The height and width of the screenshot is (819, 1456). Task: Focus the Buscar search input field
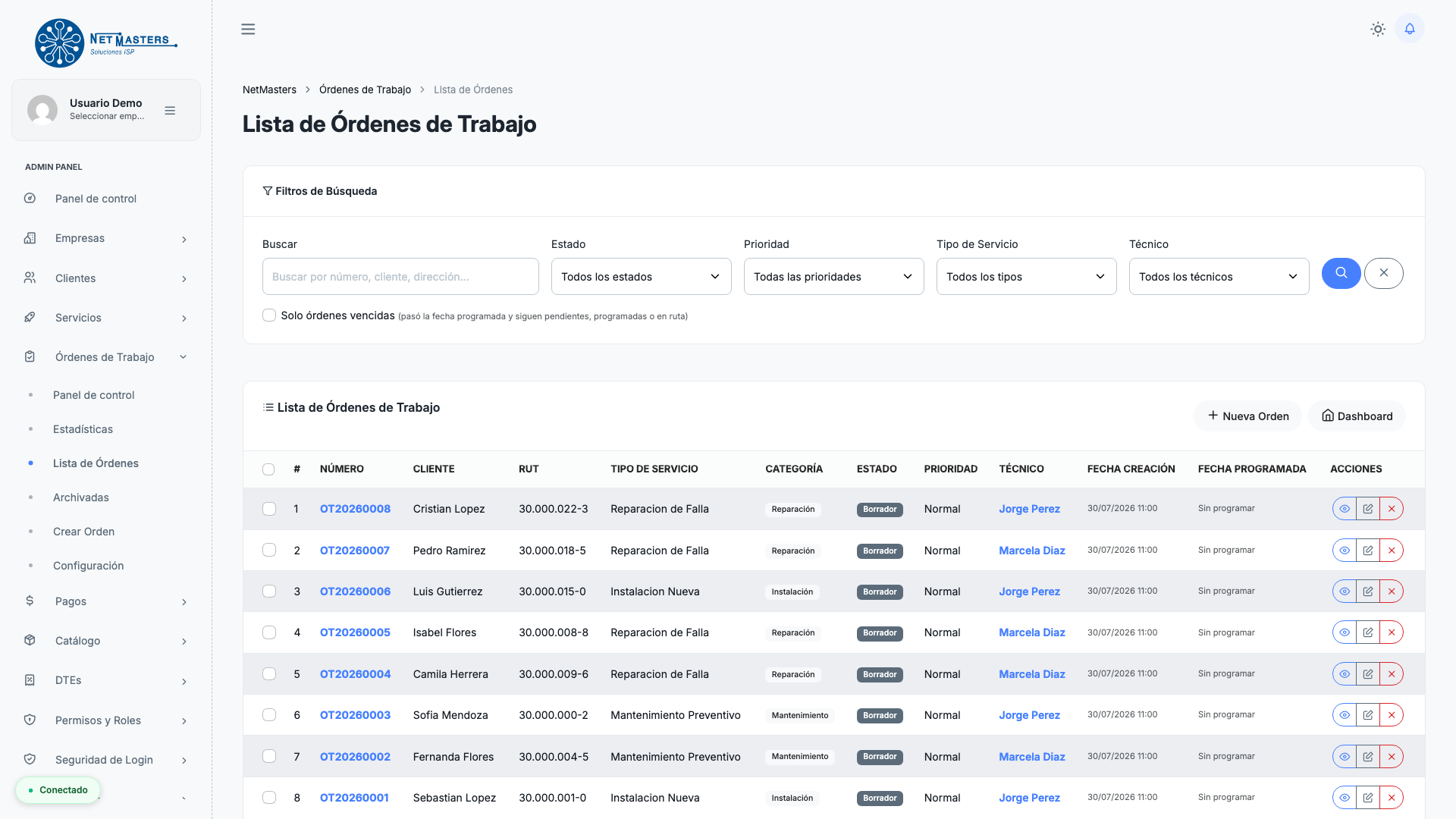click(400, 277)
